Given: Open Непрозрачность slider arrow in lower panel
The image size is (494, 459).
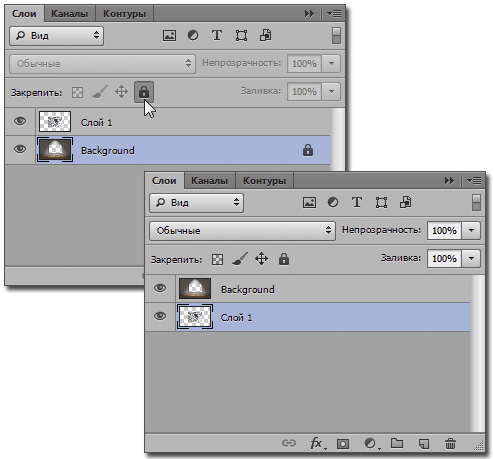Looking at the screenshot, I should [x=471, y=230].
